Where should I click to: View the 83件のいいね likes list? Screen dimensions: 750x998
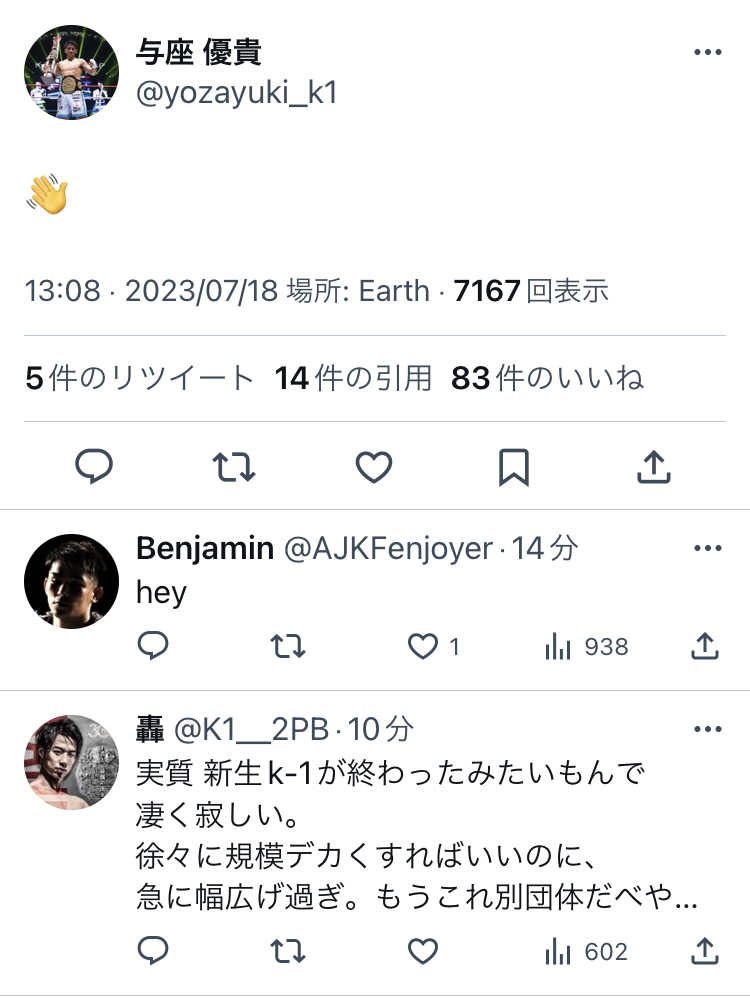click(547, 378)
